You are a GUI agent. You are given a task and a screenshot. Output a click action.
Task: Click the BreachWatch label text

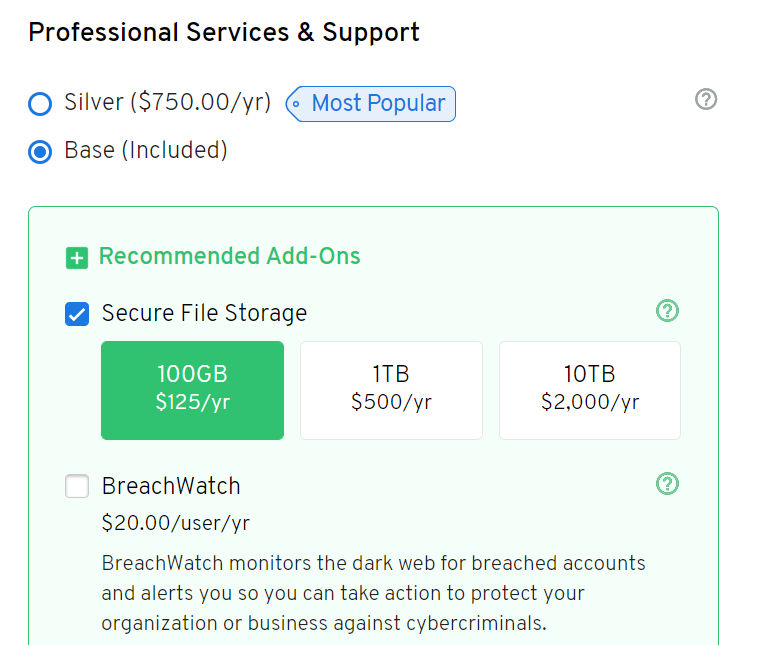pos(171,486)
